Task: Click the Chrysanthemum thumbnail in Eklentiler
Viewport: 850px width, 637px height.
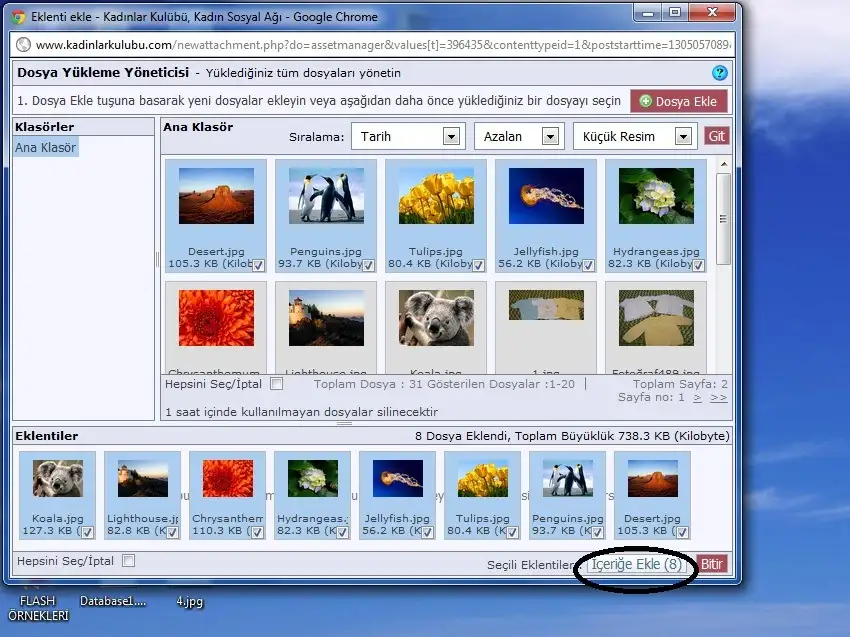Action: pos(228,479)
